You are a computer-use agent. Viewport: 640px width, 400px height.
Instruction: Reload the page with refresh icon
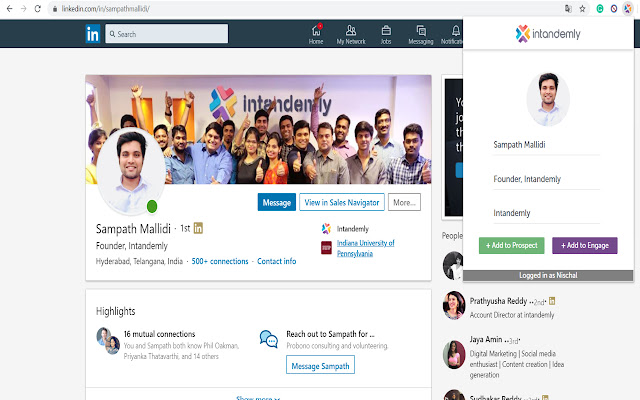38,9
